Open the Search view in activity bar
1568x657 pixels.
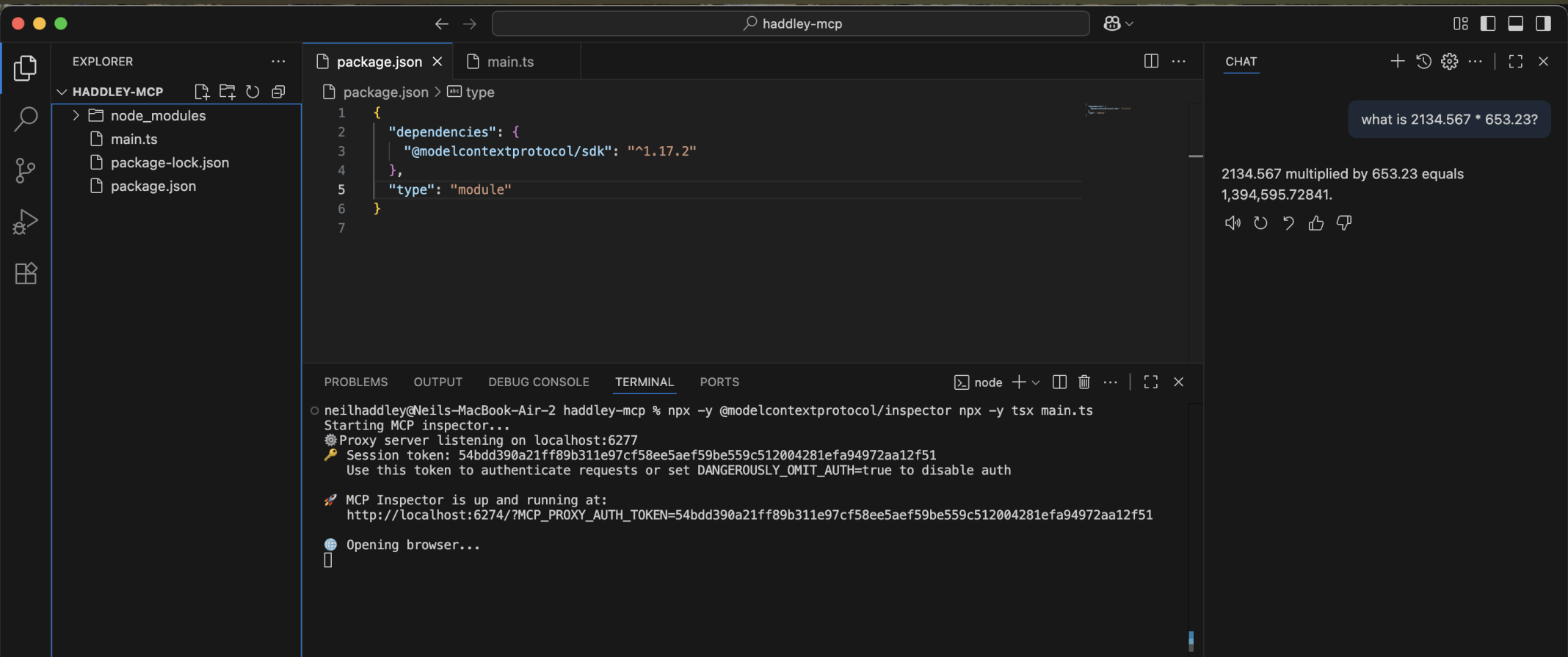(x=26, y=119)
